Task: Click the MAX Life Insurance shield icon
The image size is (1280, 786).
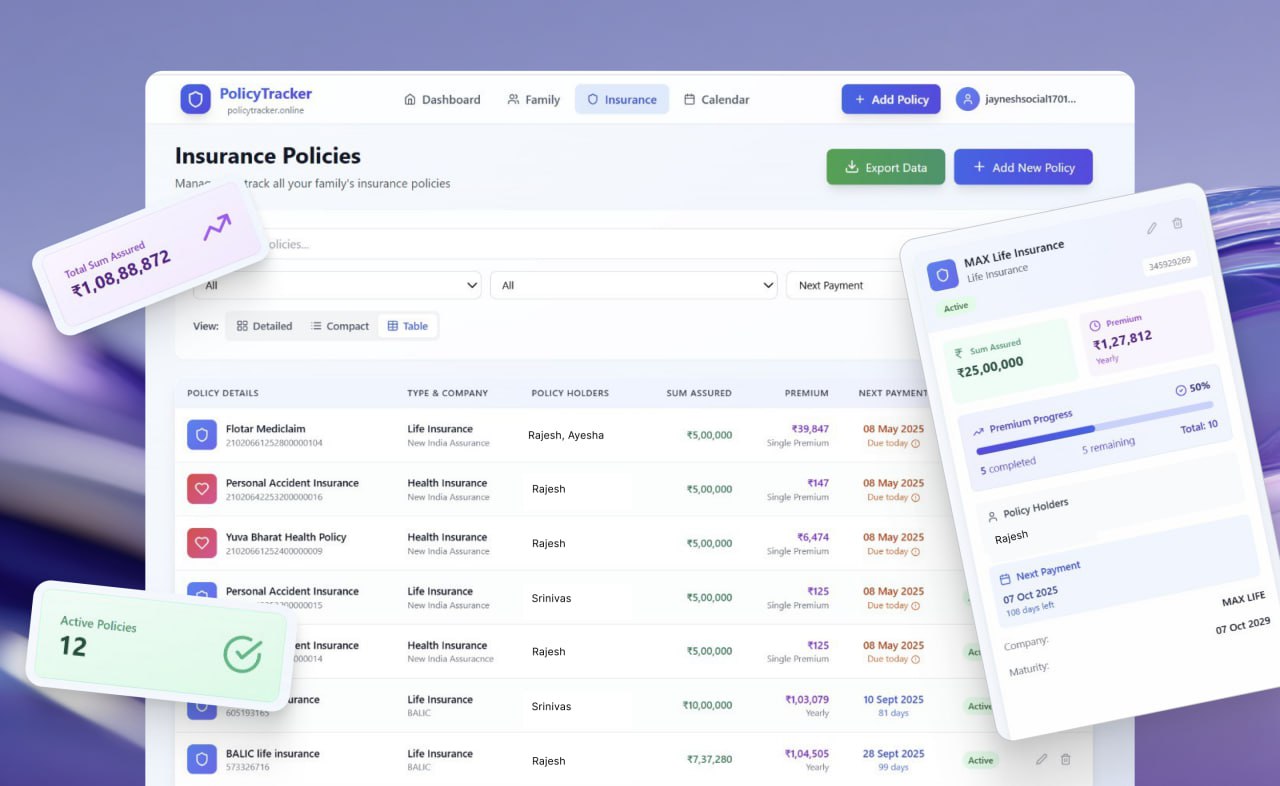Action: (942, 275)
